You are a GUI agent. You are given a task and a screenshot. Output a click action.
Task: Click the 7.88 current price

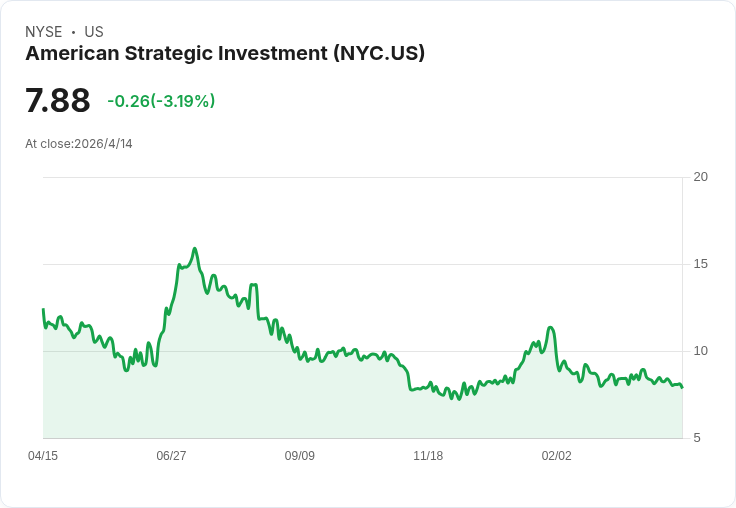coord(57,100)
